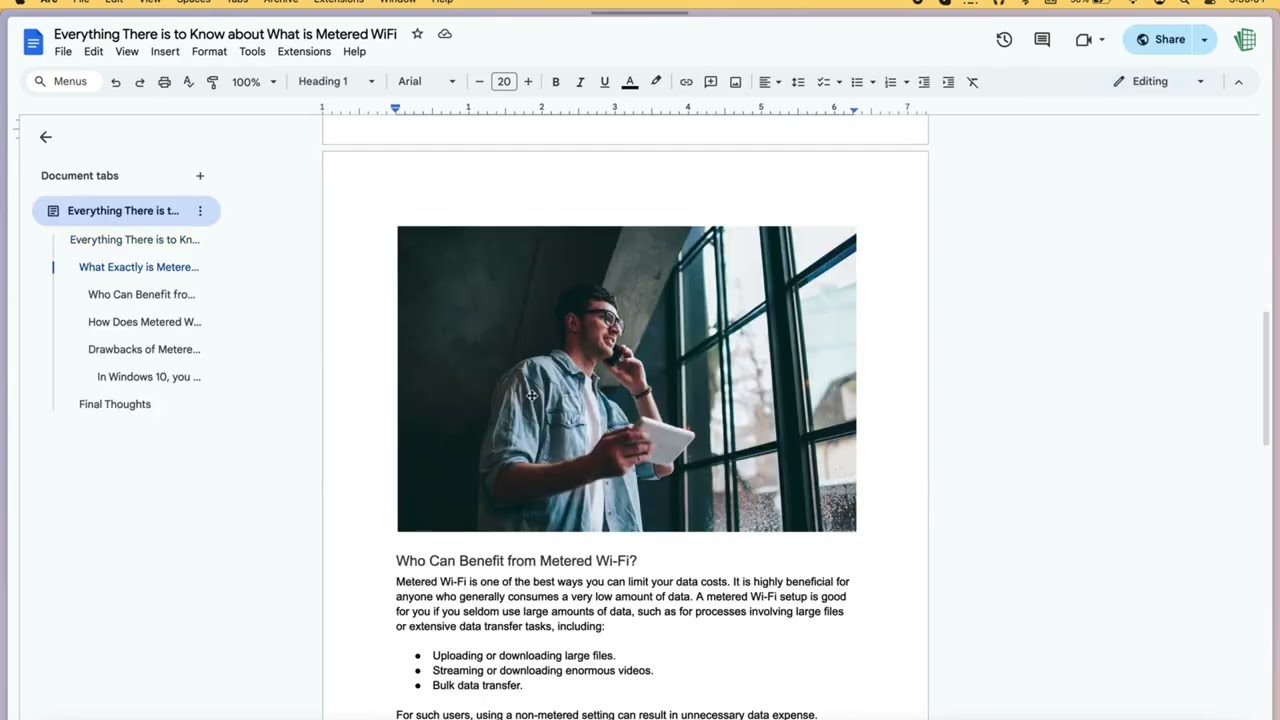1280x720 pixels.
Task: Open the Edit menu
Action: point(93,52)
